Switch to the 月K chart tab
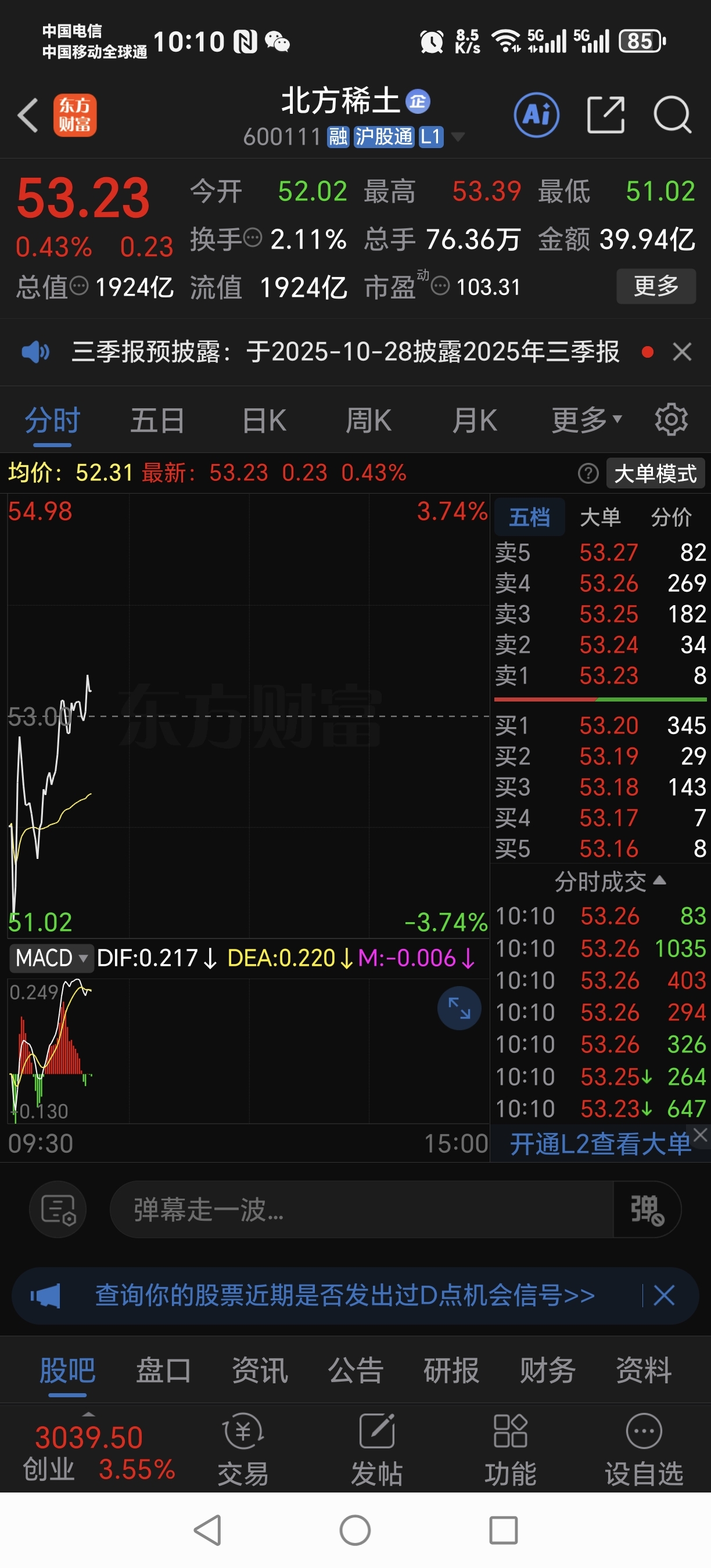Image resolution: width=711 pixels, height=1568 pixels. coord(475,420)
